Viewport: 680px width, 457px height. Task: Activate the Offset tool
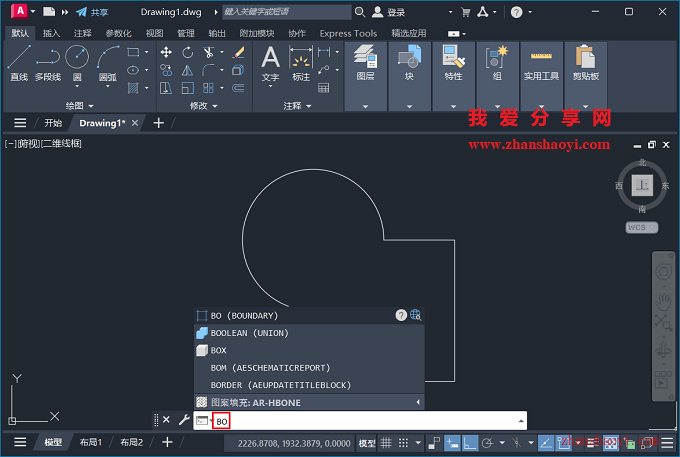238,88
